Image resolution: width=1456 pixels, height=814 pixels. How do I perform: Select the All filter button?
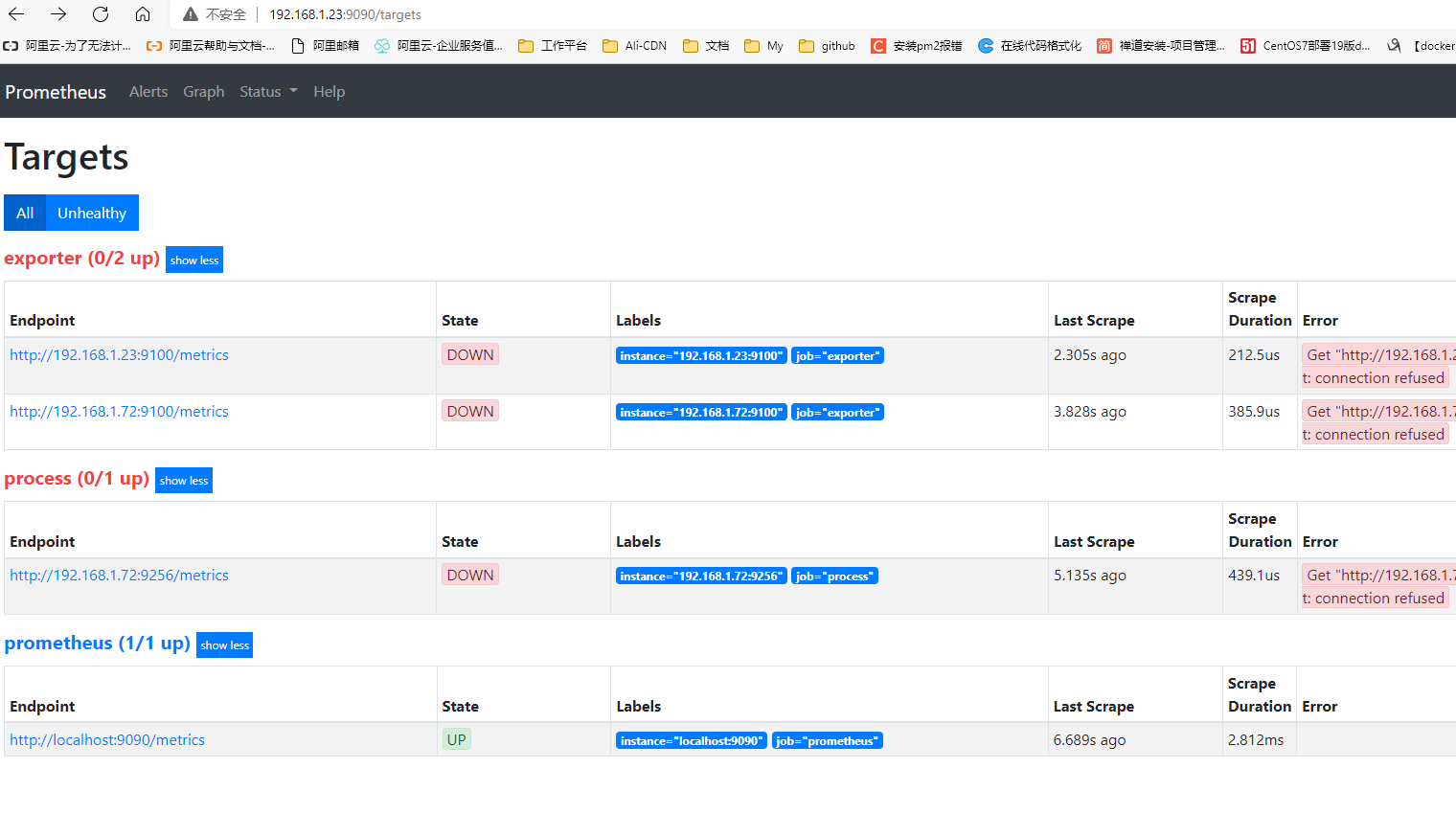(25, 213)
